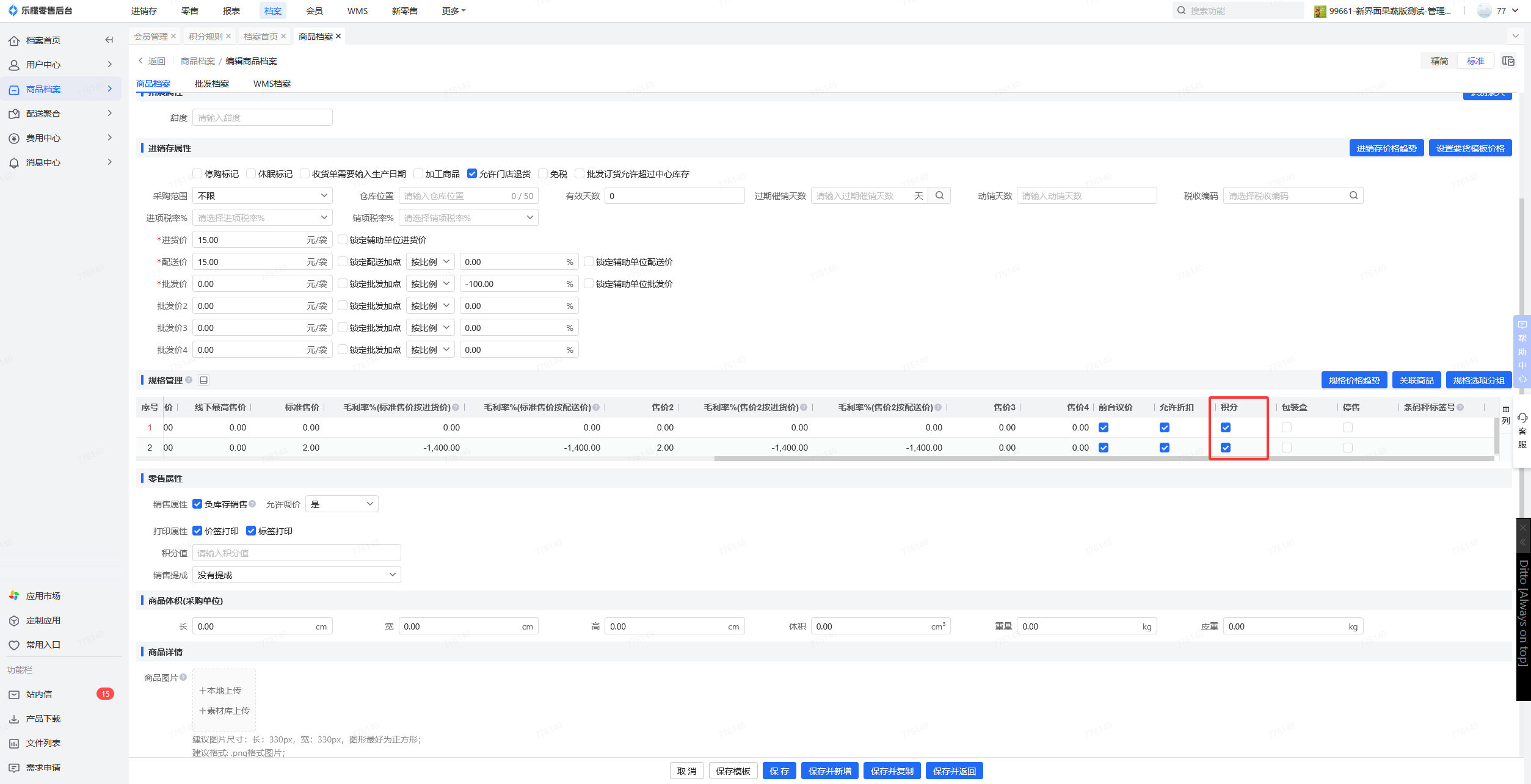Open 需求申请 request icon
This screenshot has height=784, width=1531.
coord(14,768)
